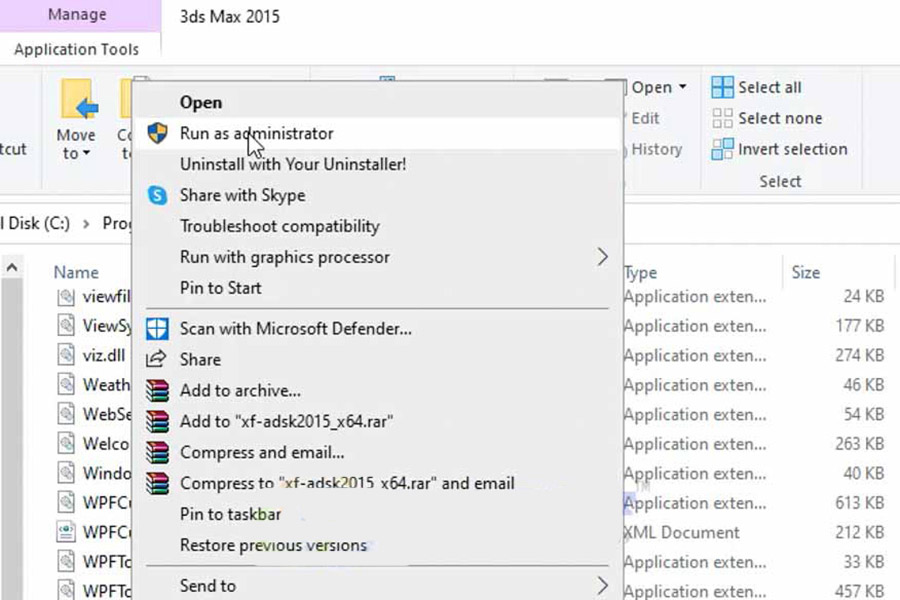Image resolution: width=900 pixels, height=600 pixels.
Task: Click the History ribbon button
Action: click(656, 149)
